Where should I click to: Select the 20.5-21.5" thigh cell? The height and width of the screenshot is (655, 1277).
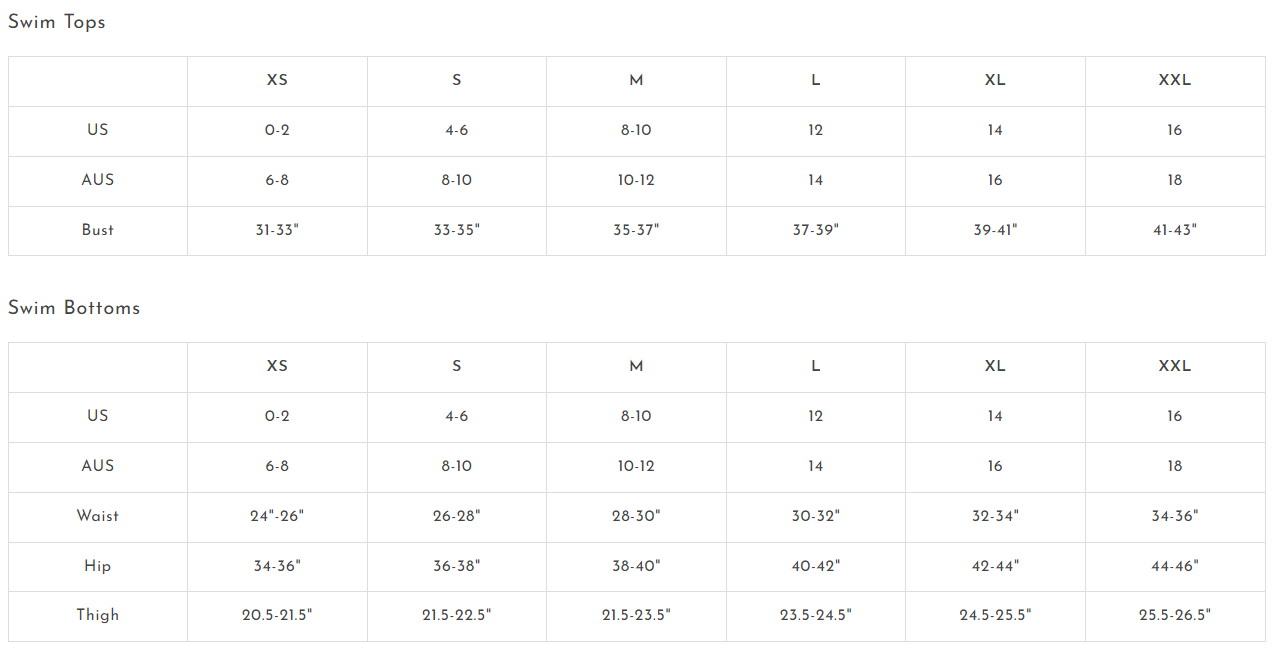tap(277, 615)
